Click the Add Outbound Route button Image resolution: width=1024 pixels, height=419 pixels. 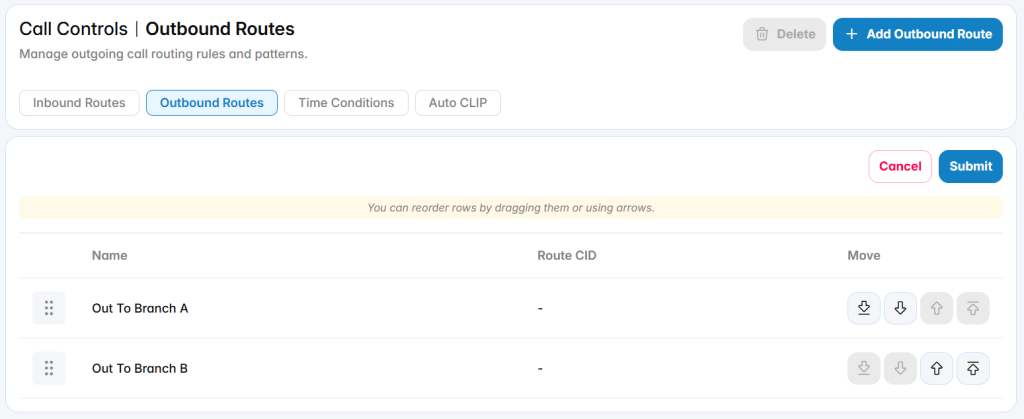point(918,35)
